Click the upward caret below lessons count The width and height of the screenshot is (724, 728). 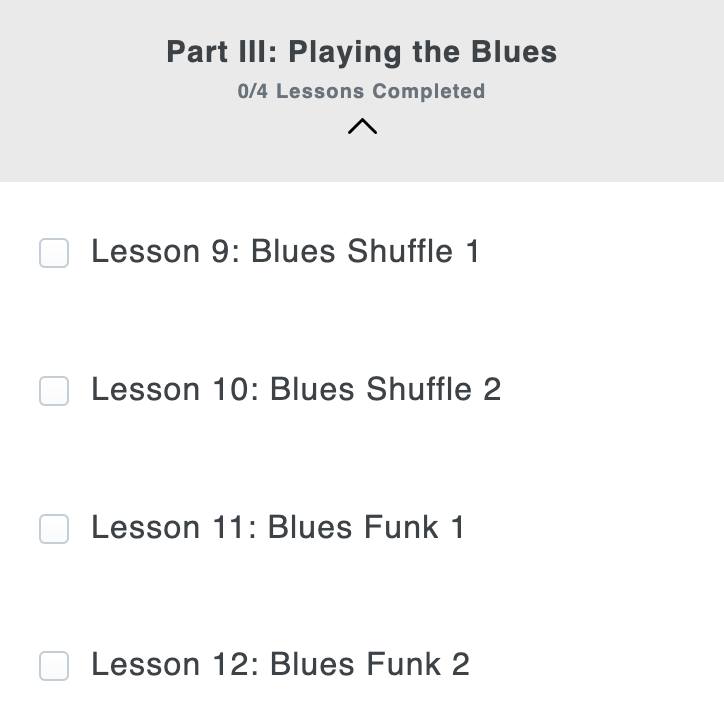point(362,126)
